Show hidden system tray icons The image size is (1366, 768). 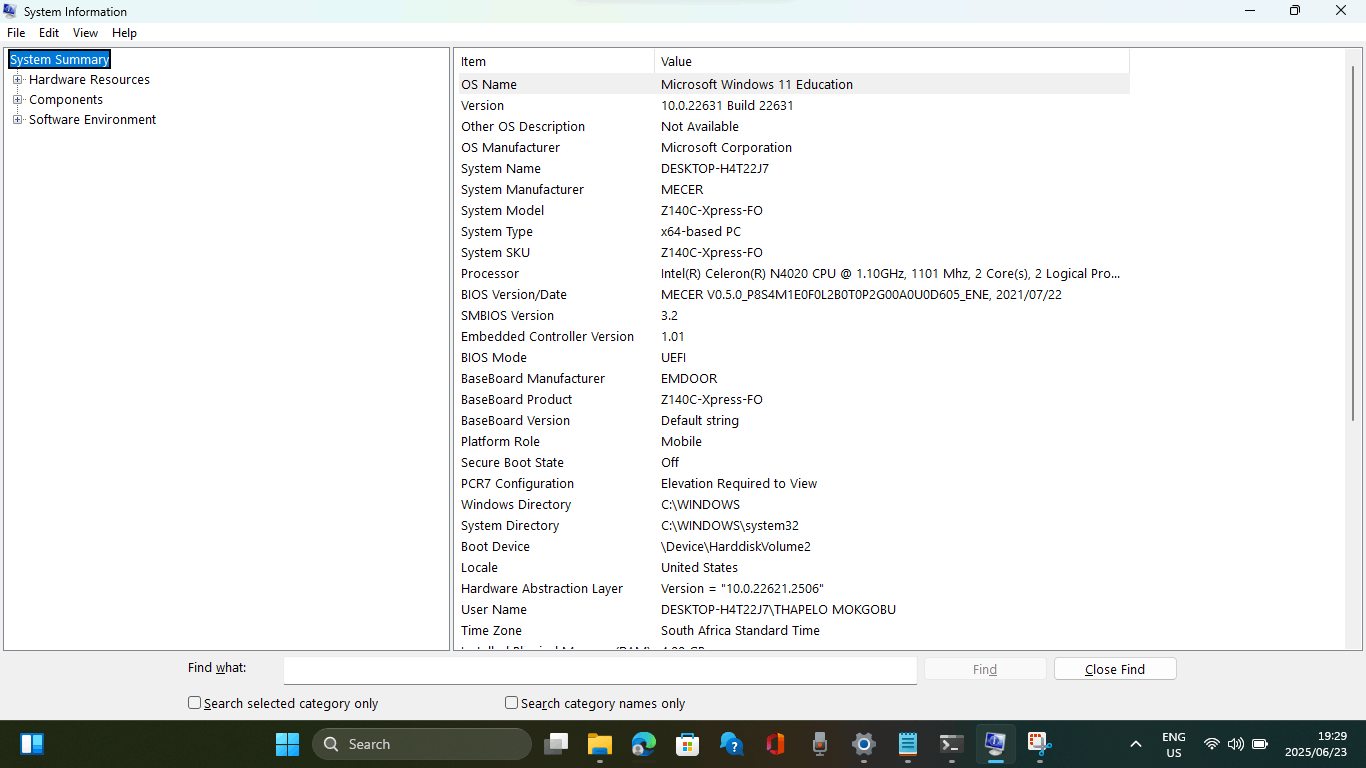pyautogui.click(x=1135, y=744)
